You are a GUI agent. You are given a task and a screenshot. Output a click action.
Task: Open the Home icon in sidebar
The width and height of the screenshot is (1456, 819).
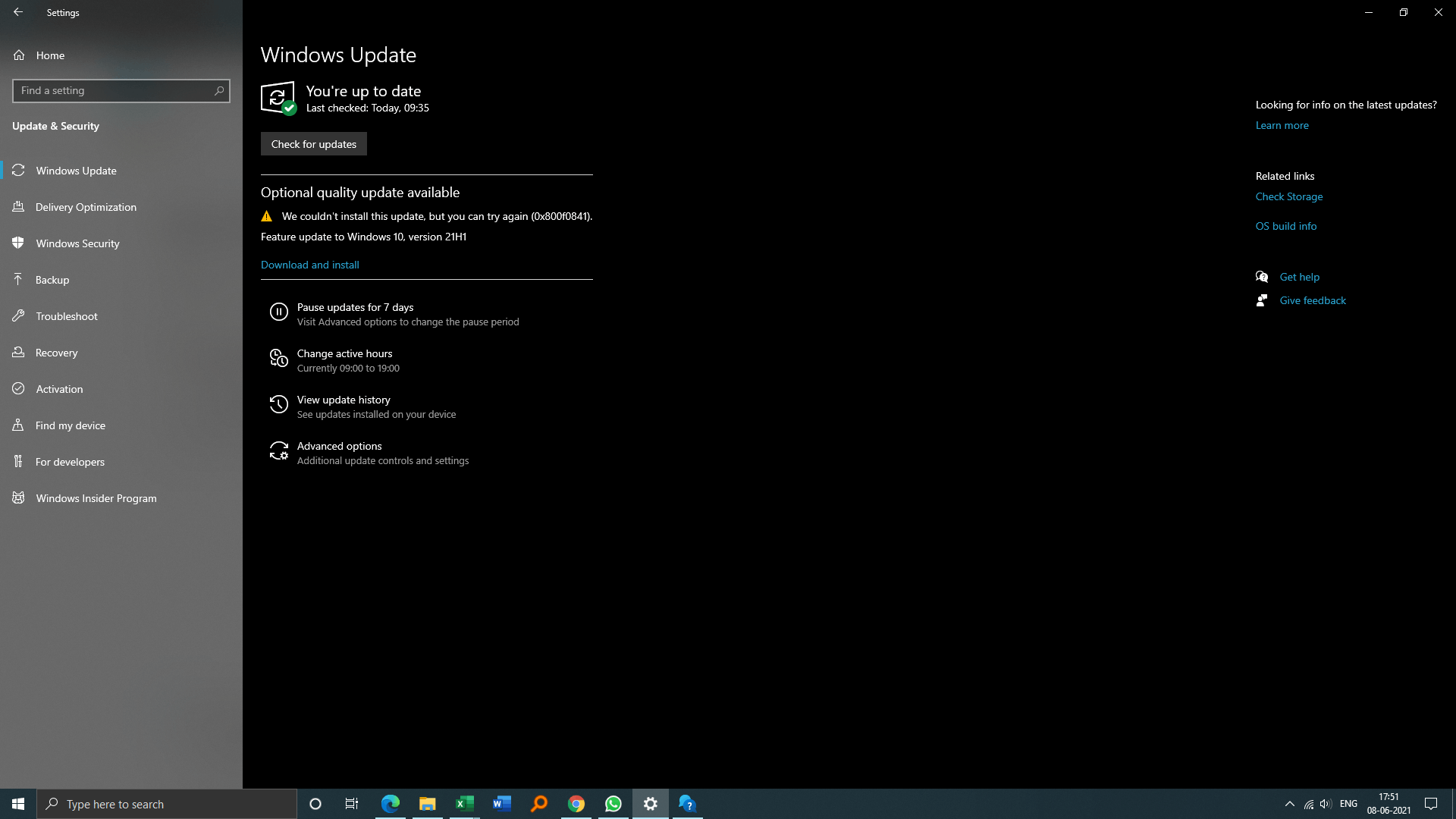pyautogui.click(x=19, y=55)
